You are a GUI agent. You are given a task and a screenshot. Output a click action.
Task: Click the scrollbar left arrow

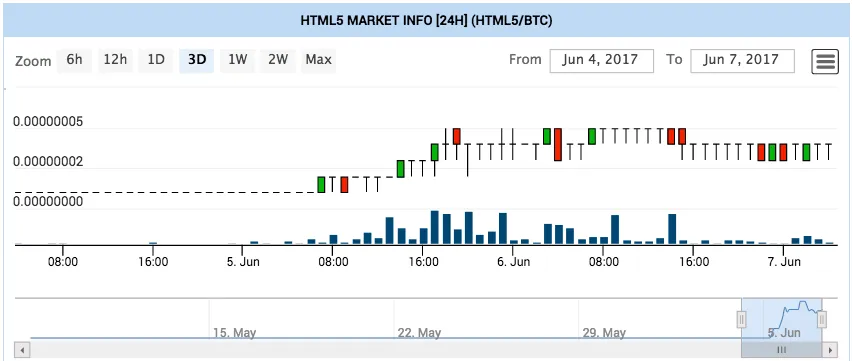coord(21,349)
